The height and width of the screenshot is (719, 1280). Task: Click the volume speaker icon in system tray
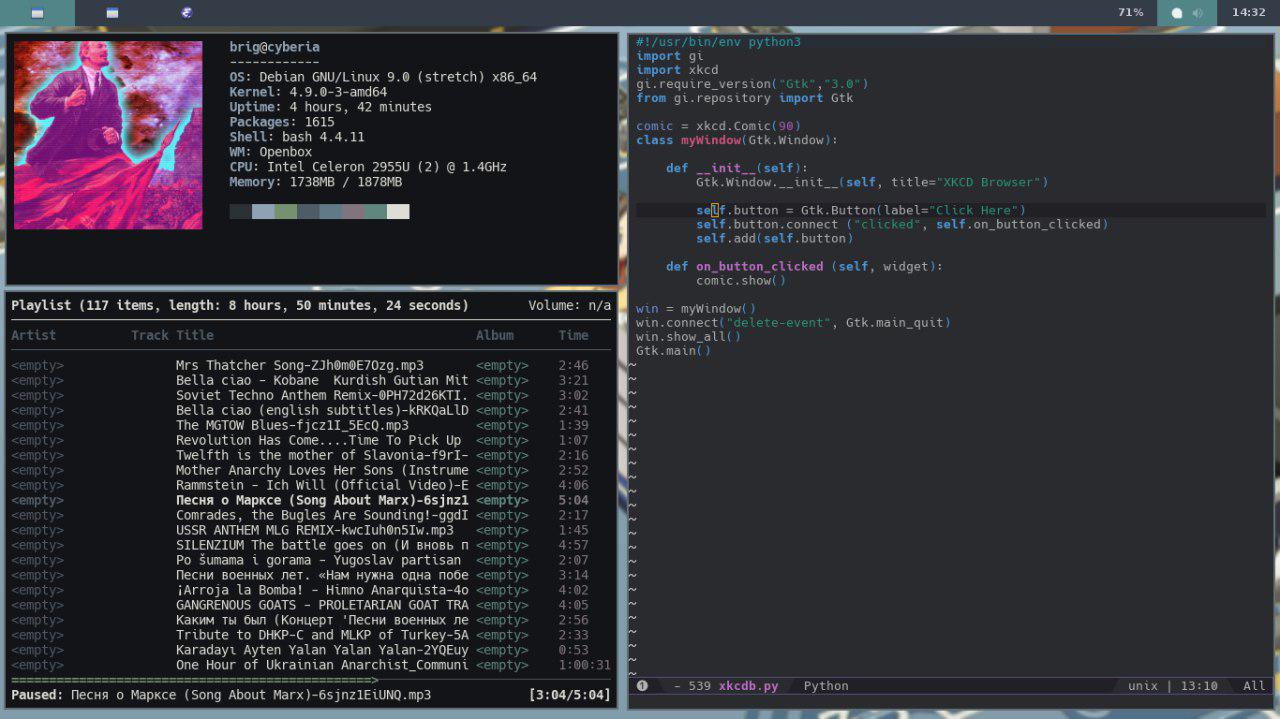[x=1198, y=13]
